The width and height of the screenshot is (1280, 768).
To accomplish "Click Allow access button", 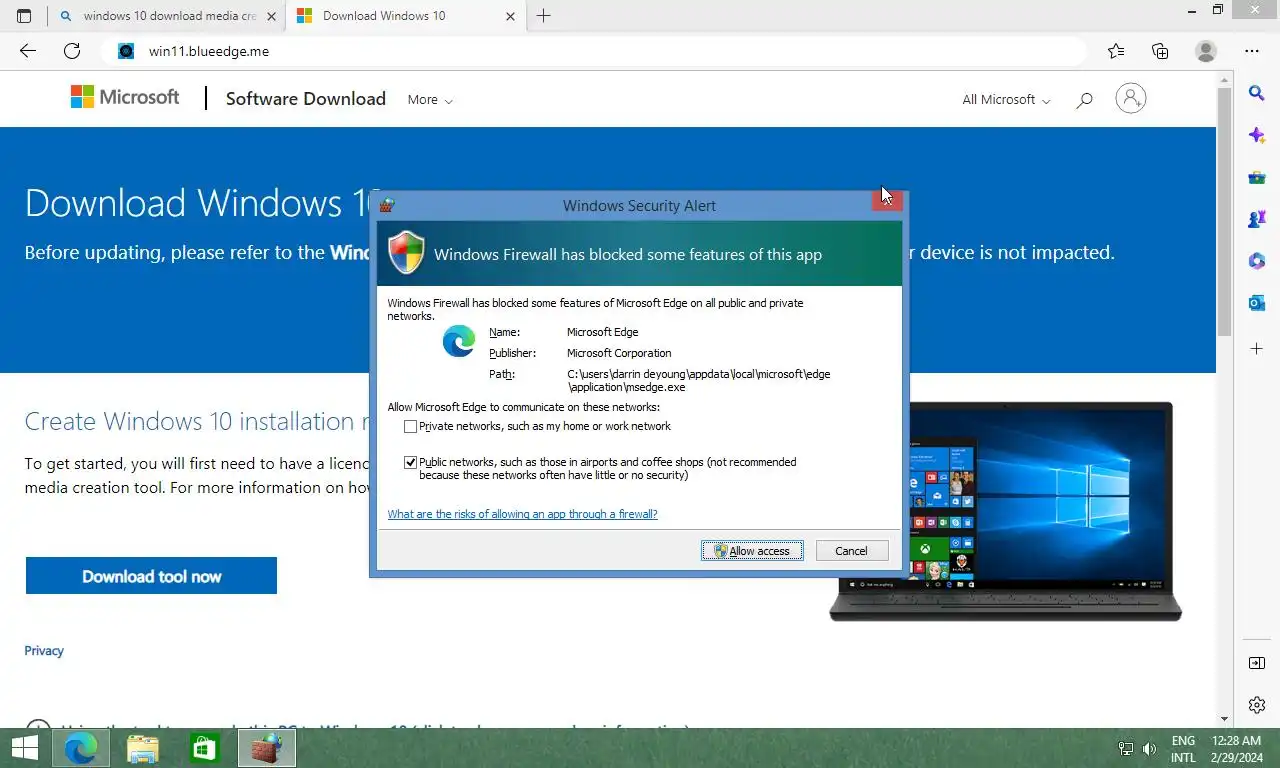I will (x=752, y=551).
